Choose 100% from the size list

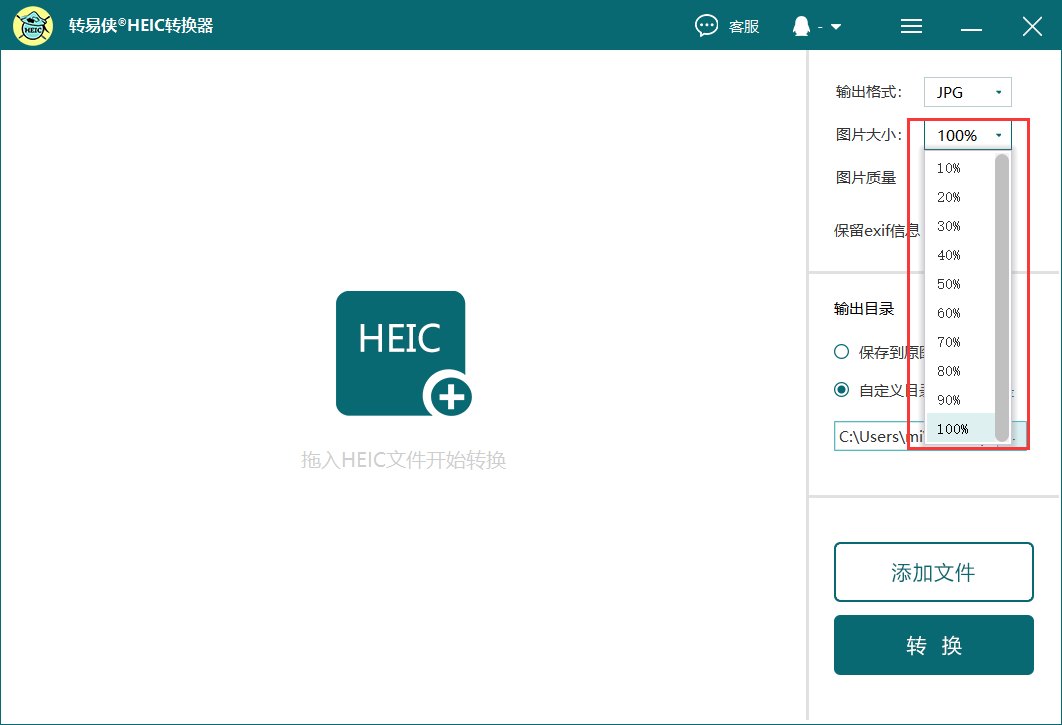960,429
